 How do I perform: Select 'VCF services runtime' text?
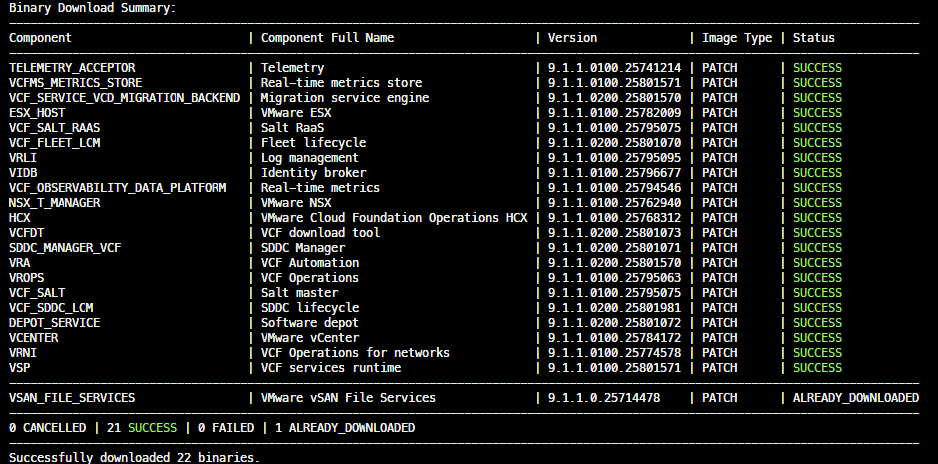click(331, 367)
